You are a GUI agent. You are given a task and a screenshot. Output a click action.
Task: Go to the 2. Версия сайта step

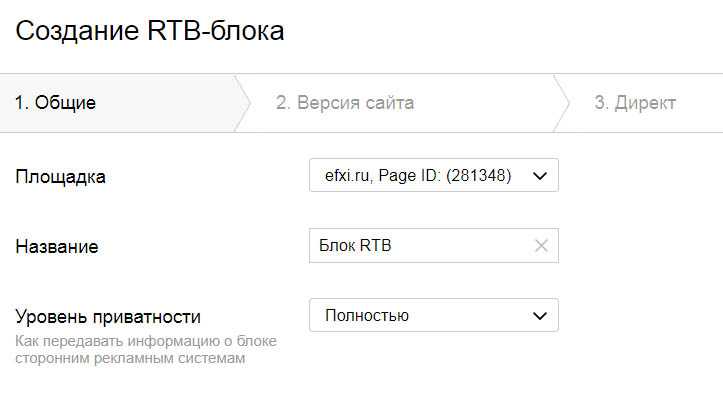(x=345, y=103)
